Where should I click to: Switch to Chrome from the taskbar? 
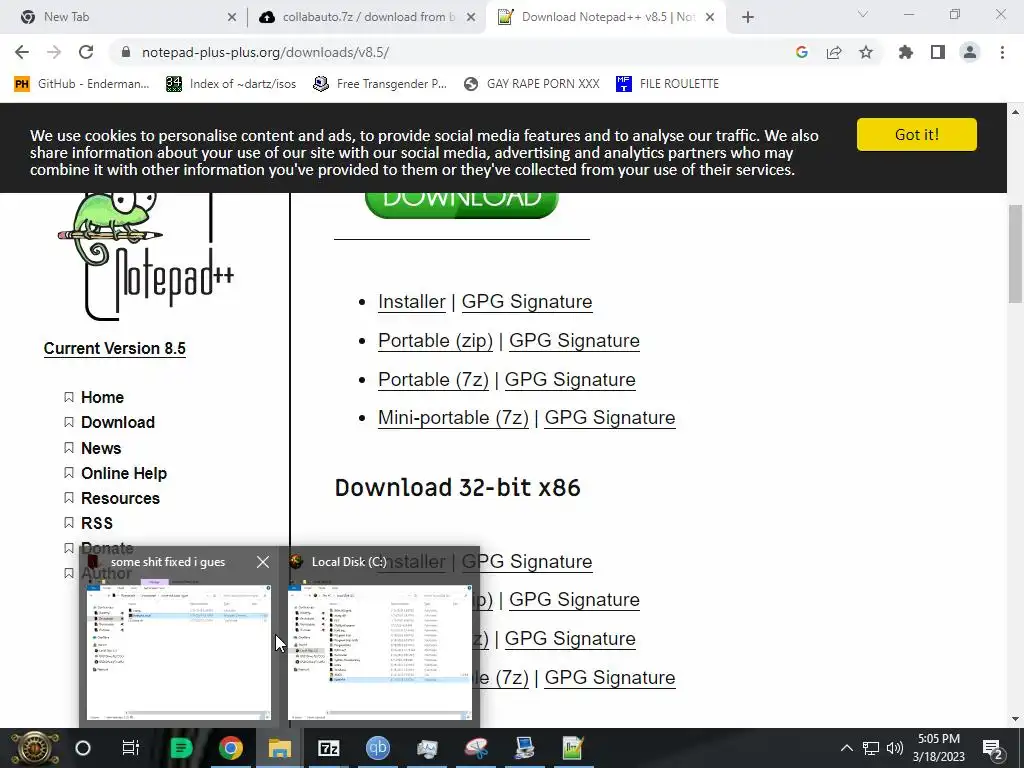tap(231, 748)
